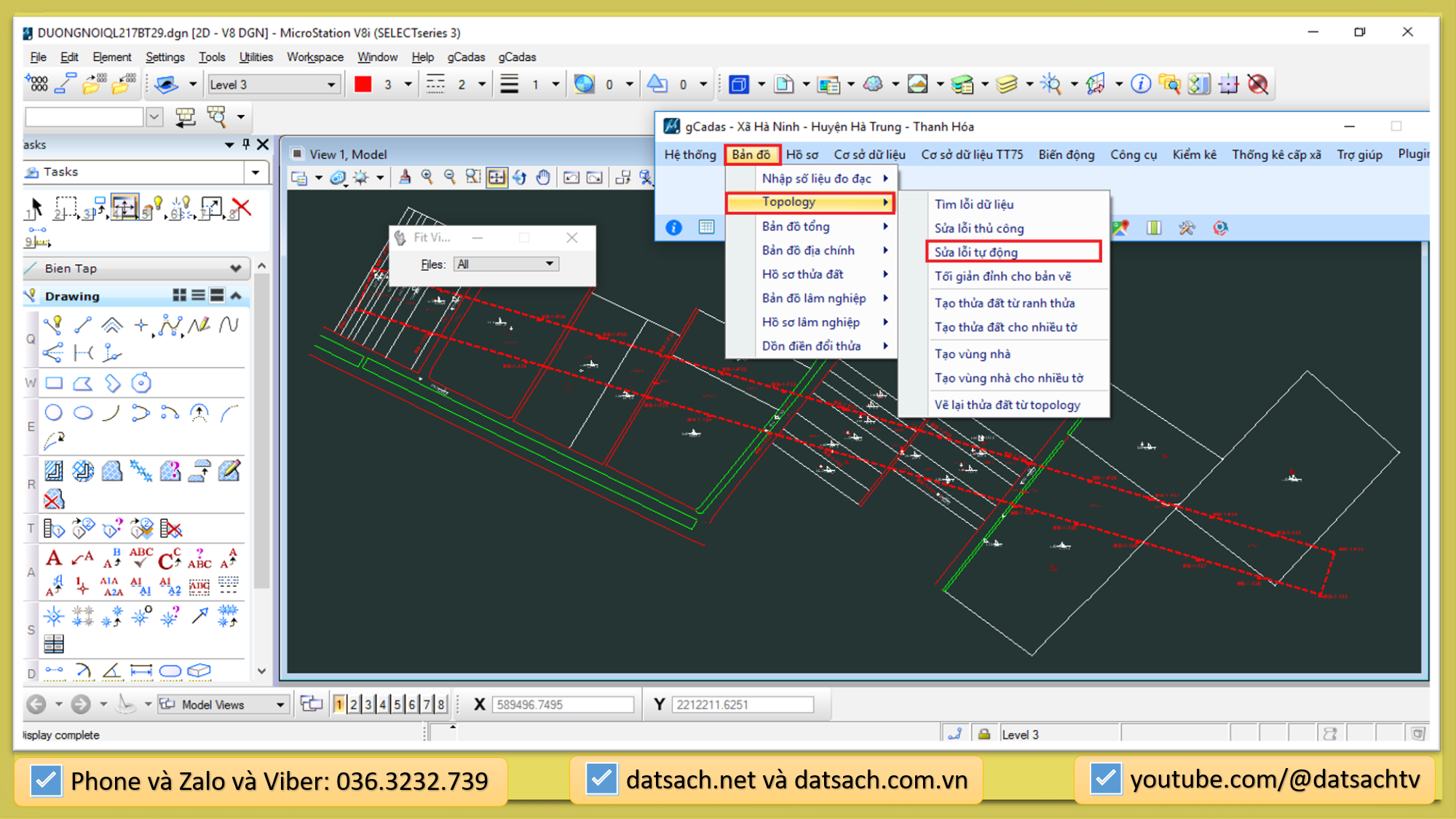Open the Level 3 active level dropdown
The image size is (1456, 819).
(x=331, y=84)
